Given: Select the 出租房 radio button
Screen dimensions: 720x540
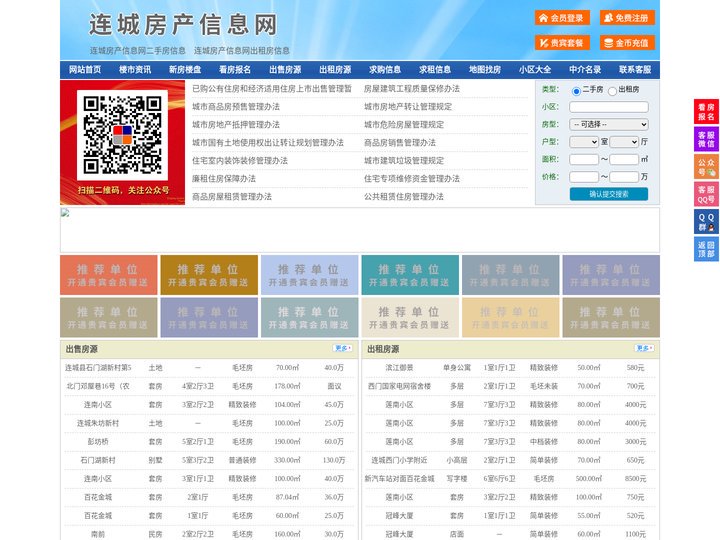Looking at the screenshot, I should 612,91.
